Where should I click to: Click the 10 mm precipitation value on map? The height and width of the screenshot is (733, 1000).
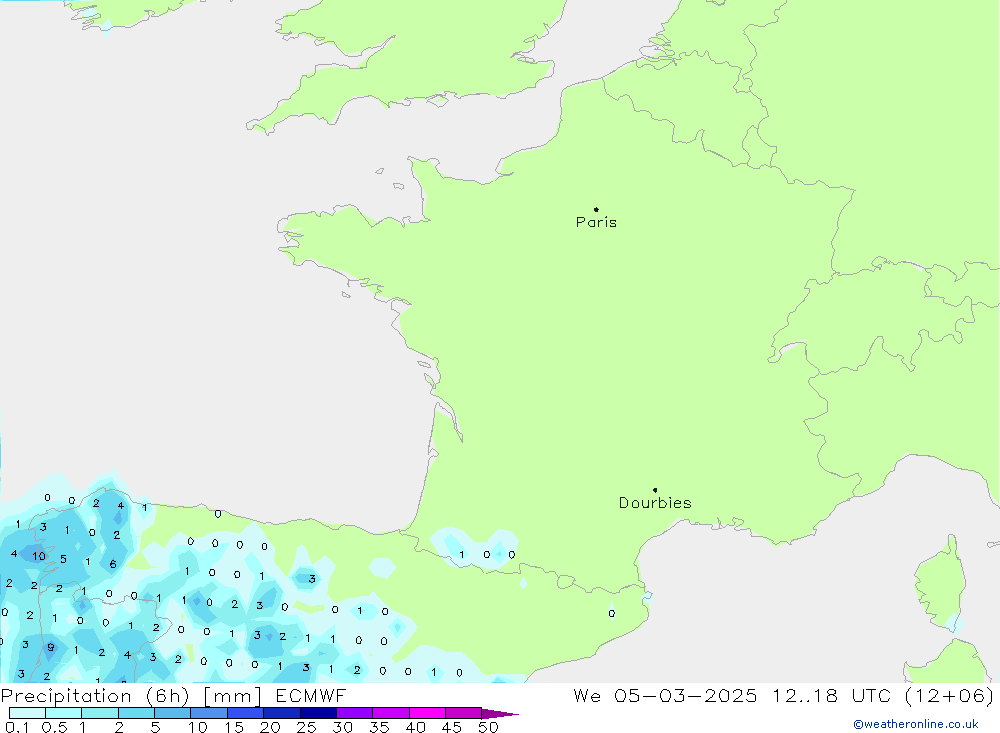39,556
